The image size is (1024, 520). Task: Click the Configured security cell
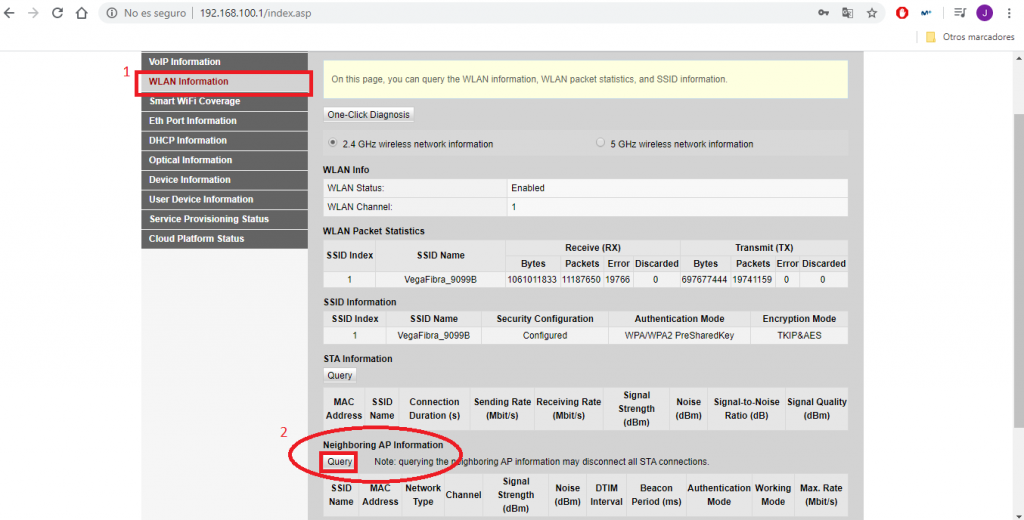point(545,336)
